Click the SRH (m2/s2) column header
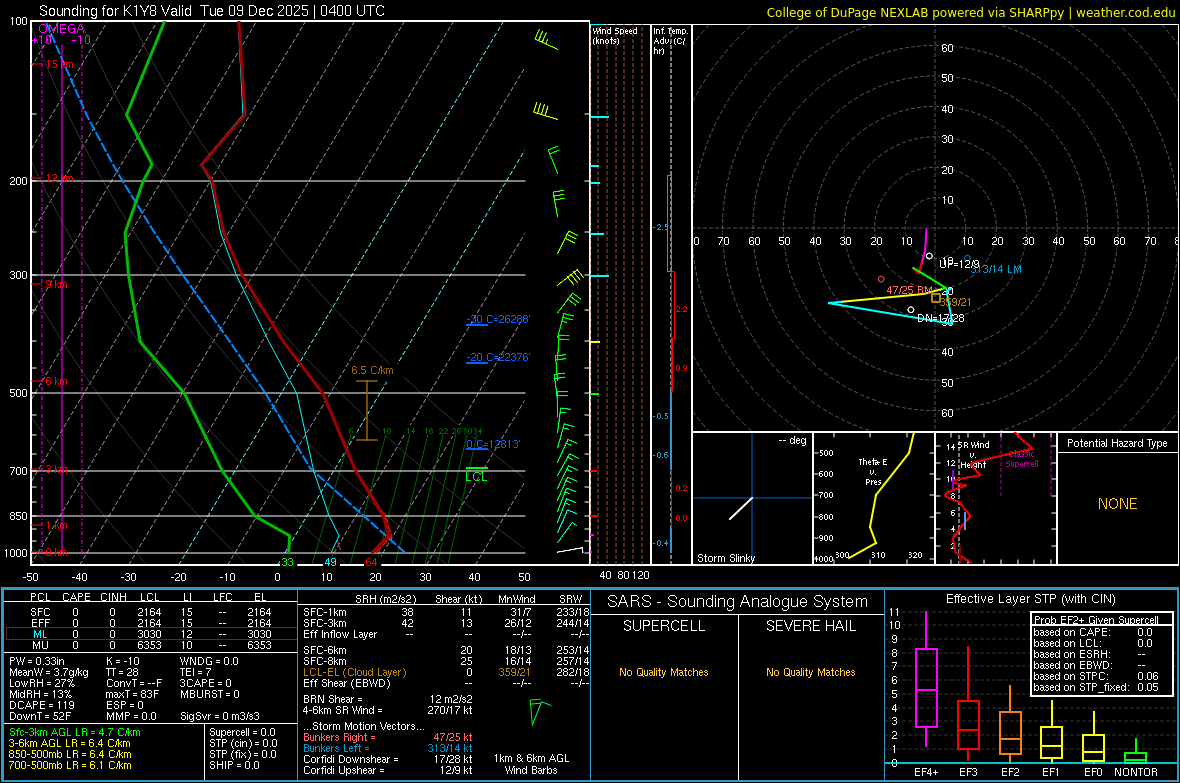This screenshot has width=1180, height=783. [385, 599]
